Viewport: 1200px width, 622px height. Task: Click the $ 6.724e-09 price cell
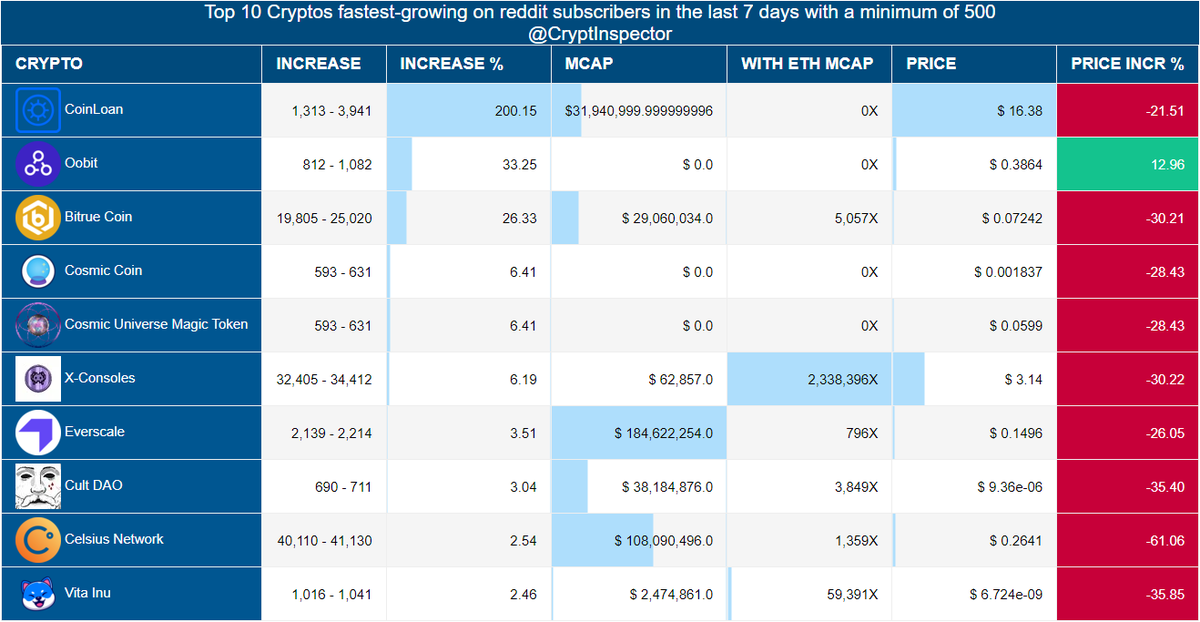(x=974, y=595)
